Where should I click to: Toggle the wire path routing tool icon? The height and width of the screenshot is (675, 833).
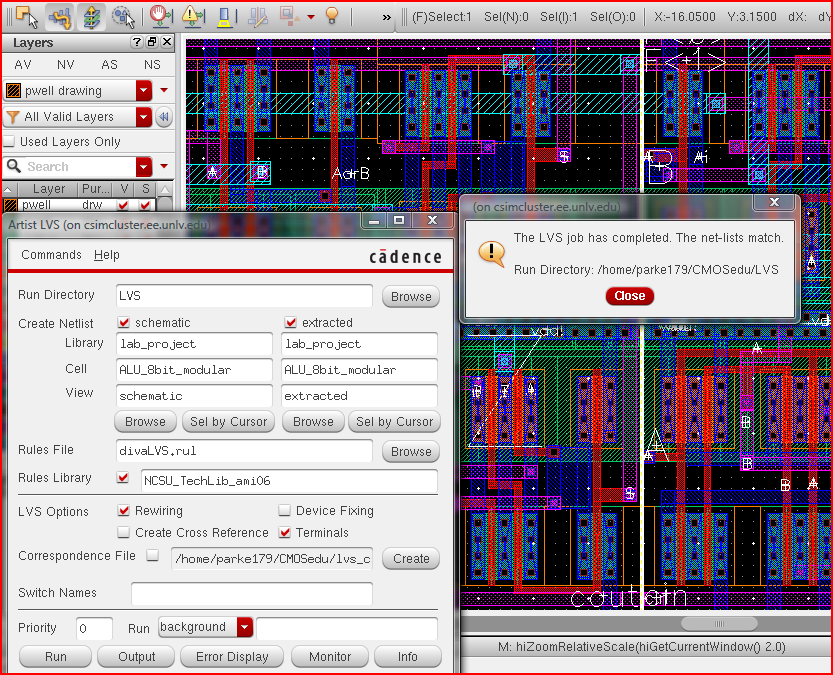pos(59,16)
